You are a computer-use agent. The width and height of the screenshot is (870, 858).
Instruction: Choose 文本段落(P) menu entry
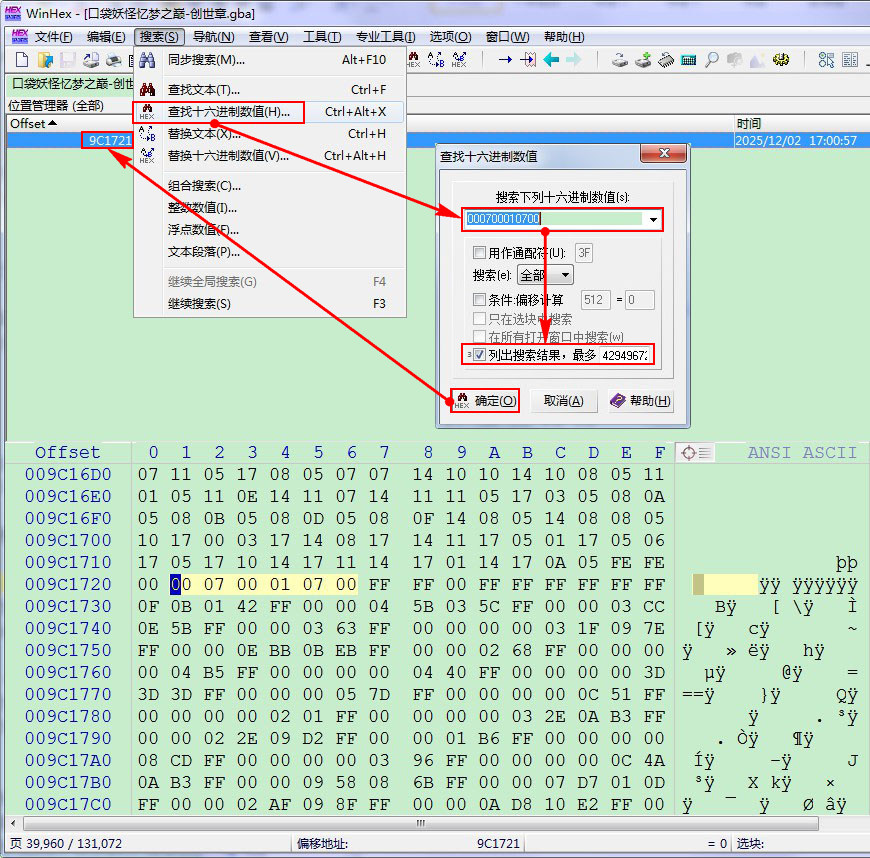[x=270, y=252]
